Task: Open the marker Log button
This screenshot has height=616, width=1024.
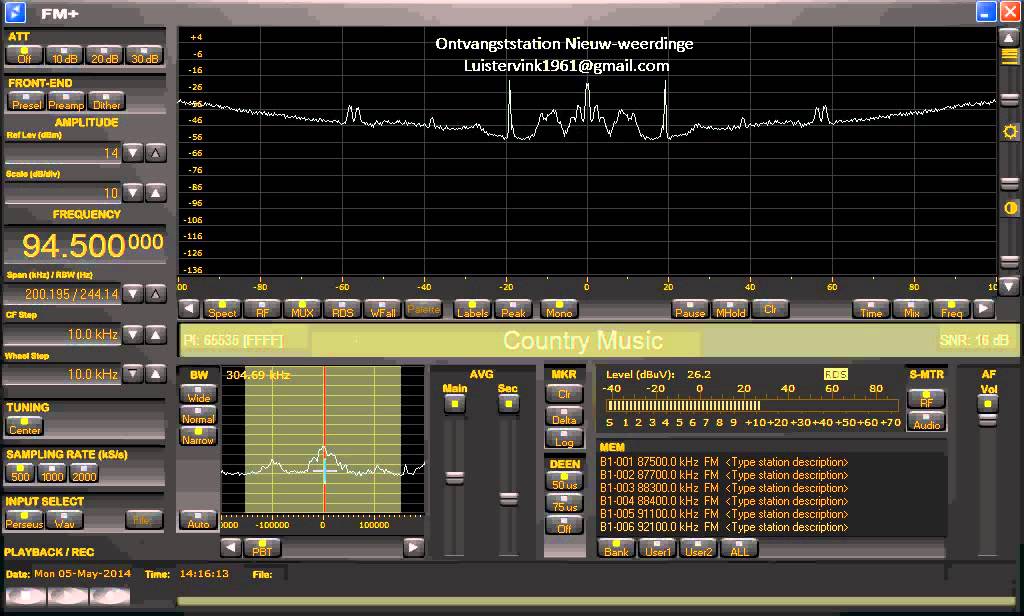Action: coord(564,439)
